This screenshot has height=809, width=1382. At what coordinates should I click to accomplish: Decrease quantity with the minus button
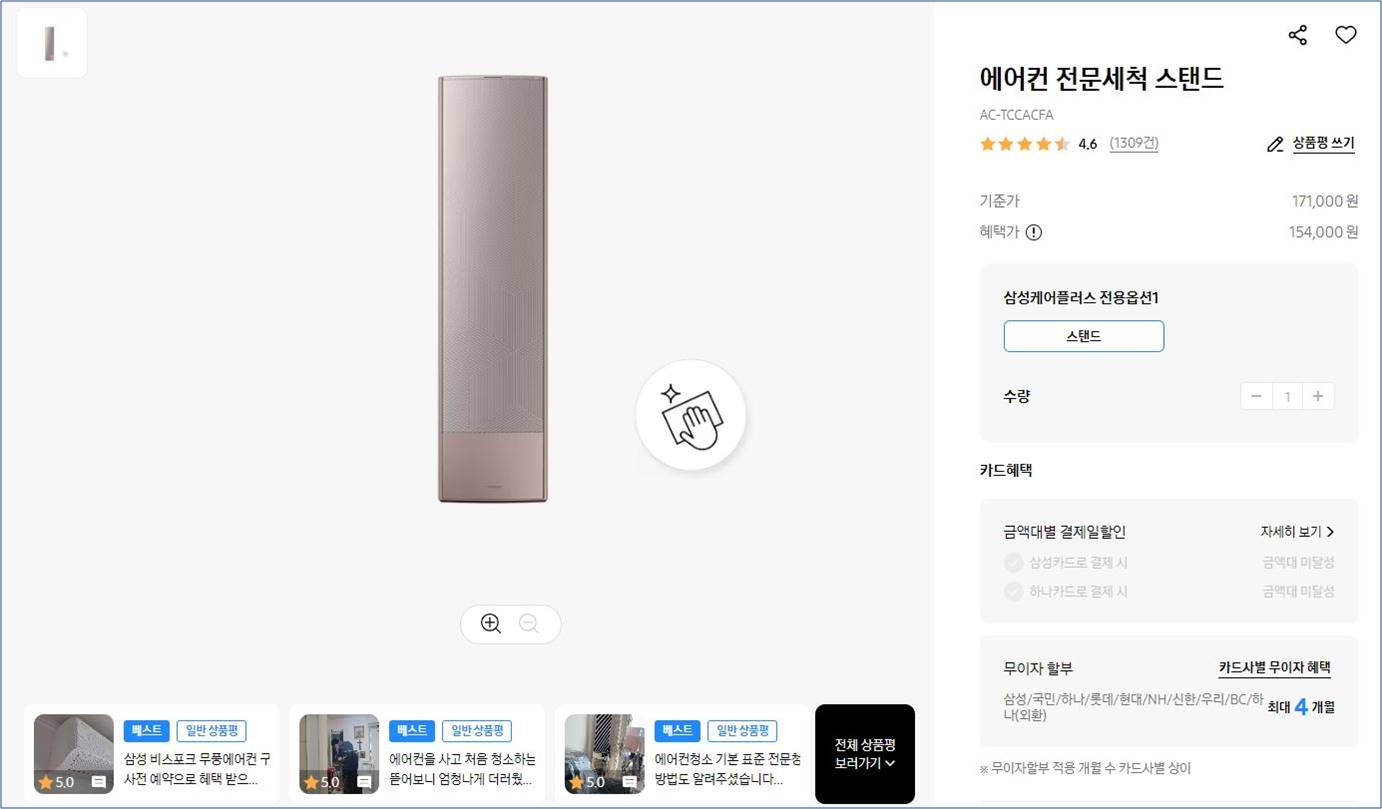[x=1256, y=396]
